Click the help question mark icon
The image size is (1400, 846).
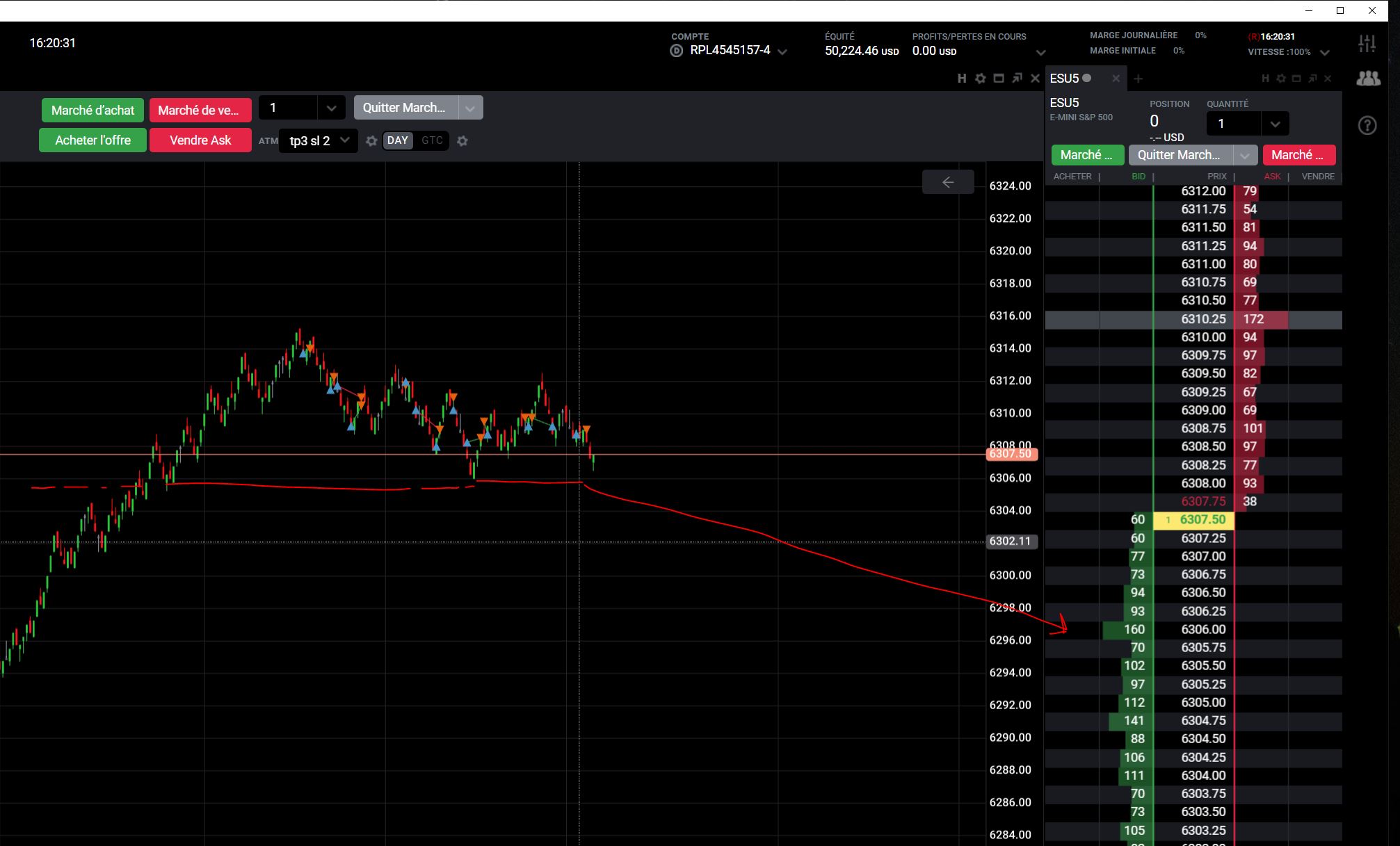point(1367,126)
